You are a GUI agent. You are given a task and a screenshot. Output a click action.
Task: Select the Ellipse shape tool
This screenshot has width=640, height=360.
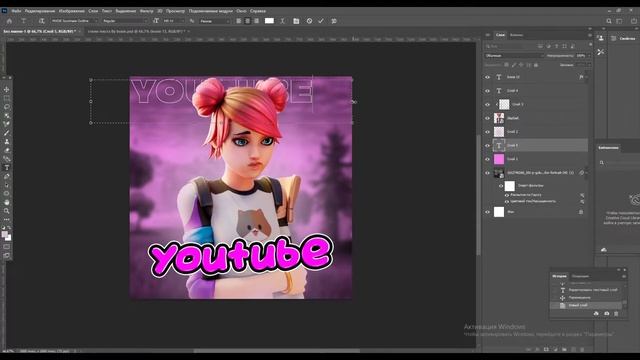click(x=7, y=193)
